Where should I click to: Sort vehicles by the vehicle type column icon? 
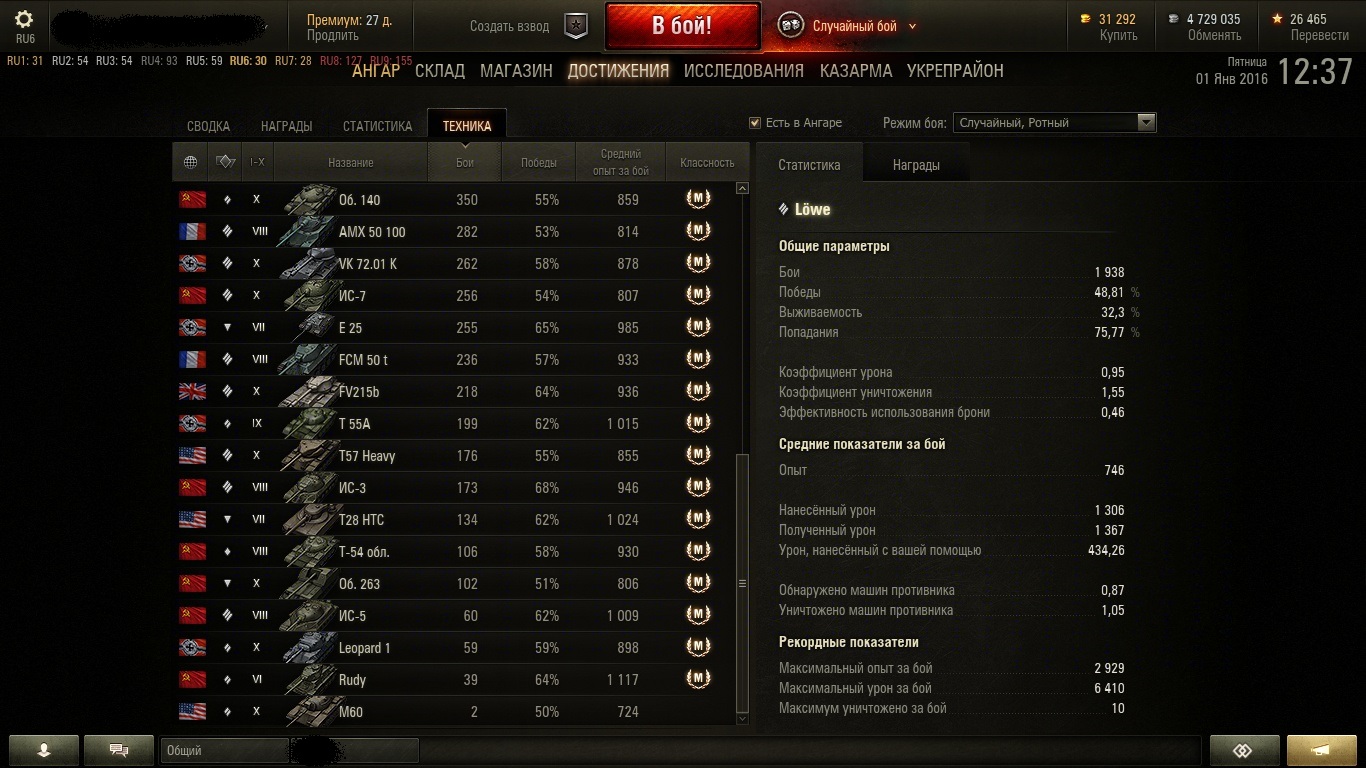click(225, 162)
